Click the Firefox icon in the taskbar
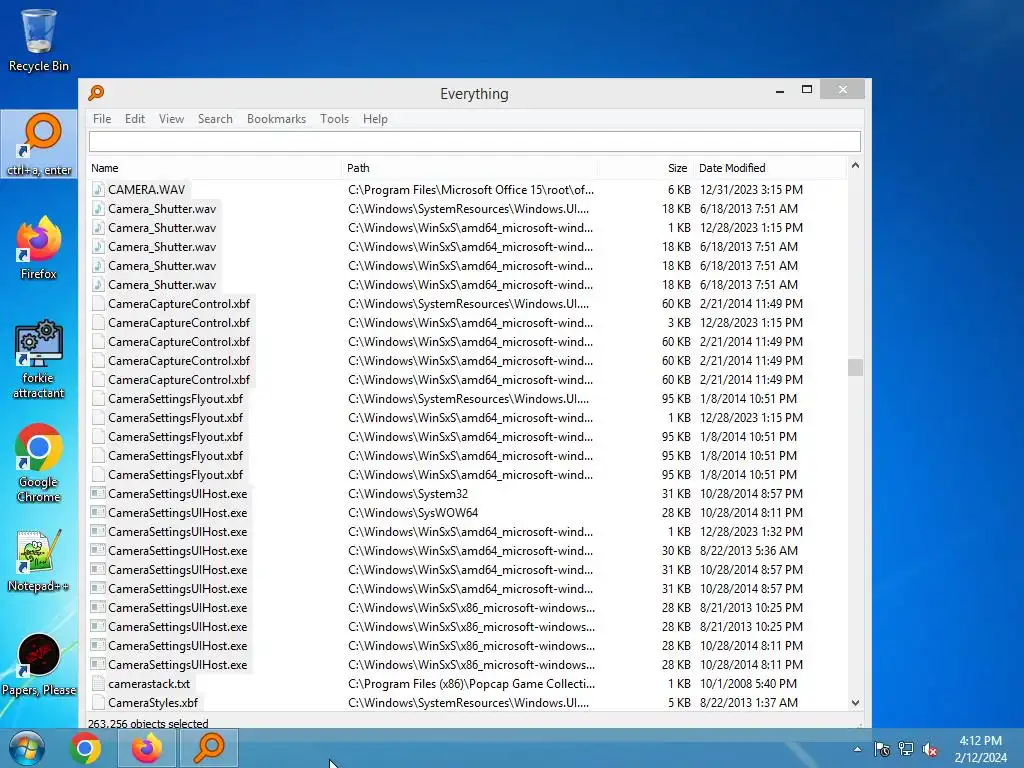 coord(147,748)
